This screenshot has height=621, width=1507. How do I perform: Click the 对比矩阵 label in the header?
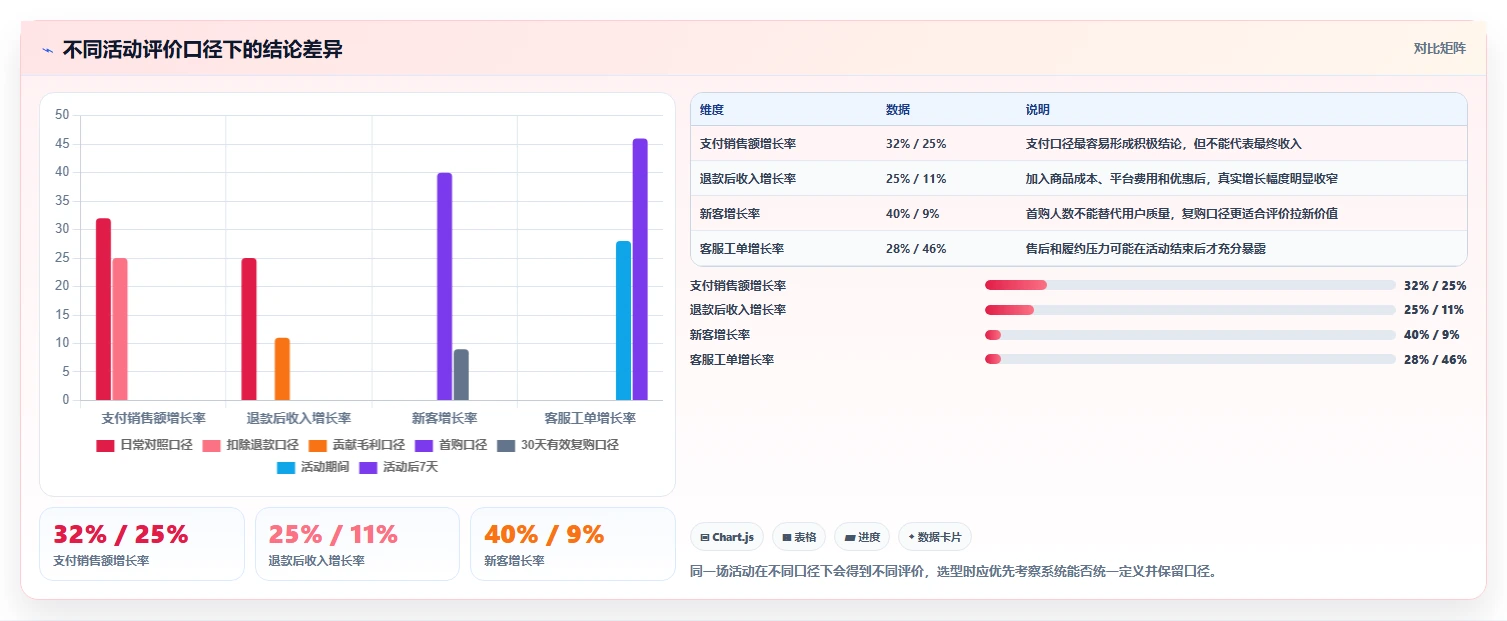(1440, 48)
